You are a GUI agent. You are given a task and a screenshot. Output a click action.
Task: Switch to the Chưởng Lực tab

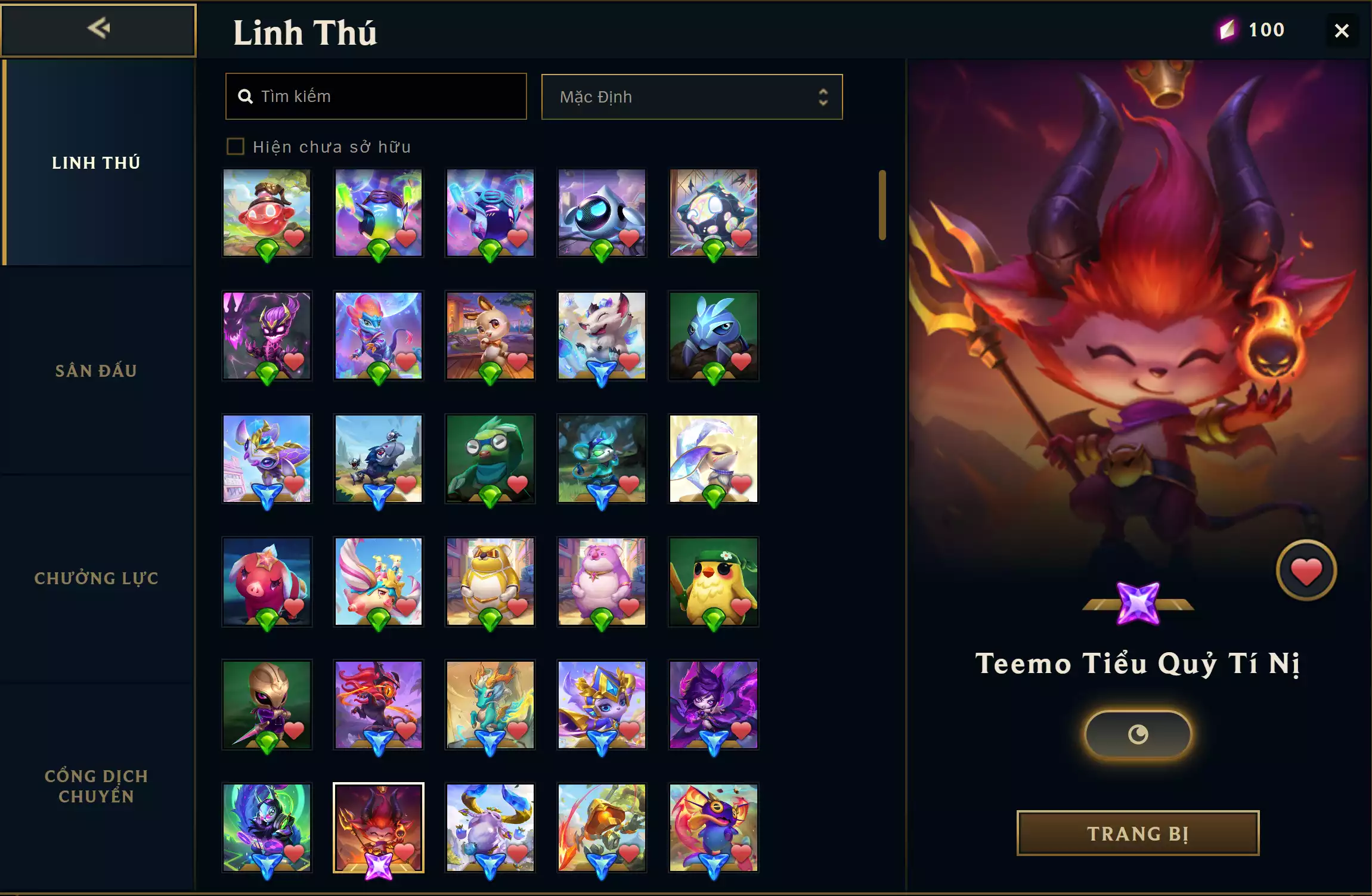coord(96,578)
